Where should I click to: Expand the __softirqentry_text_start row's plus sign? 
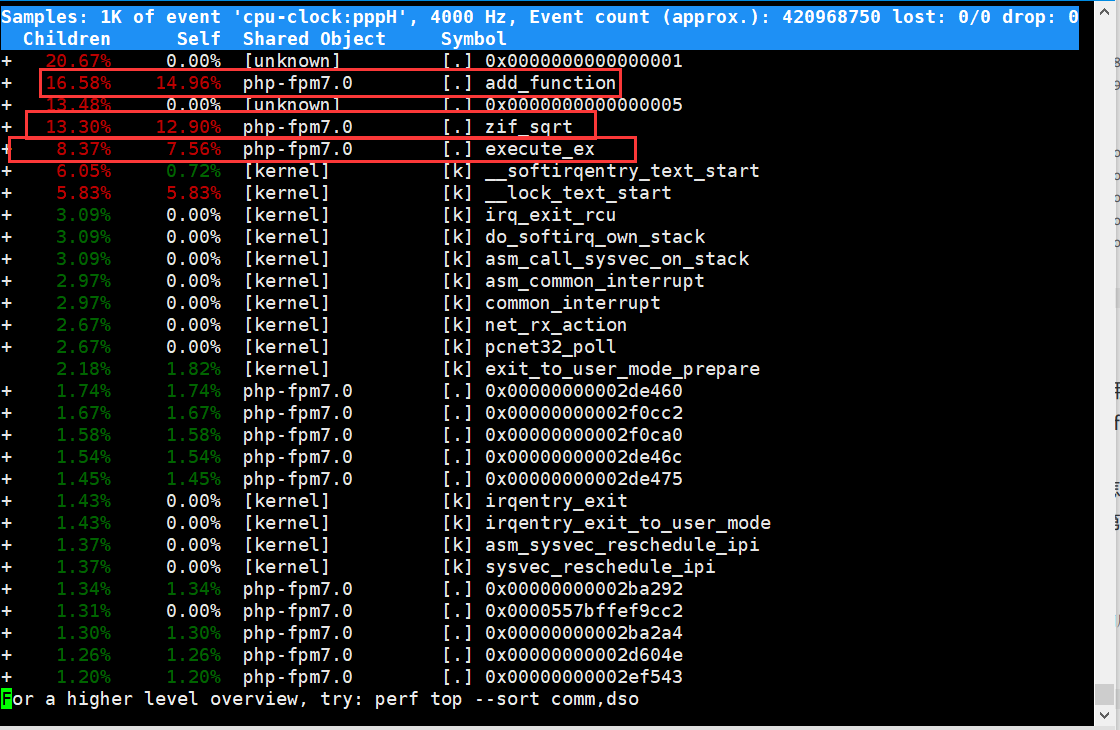[x=6, y=171]
